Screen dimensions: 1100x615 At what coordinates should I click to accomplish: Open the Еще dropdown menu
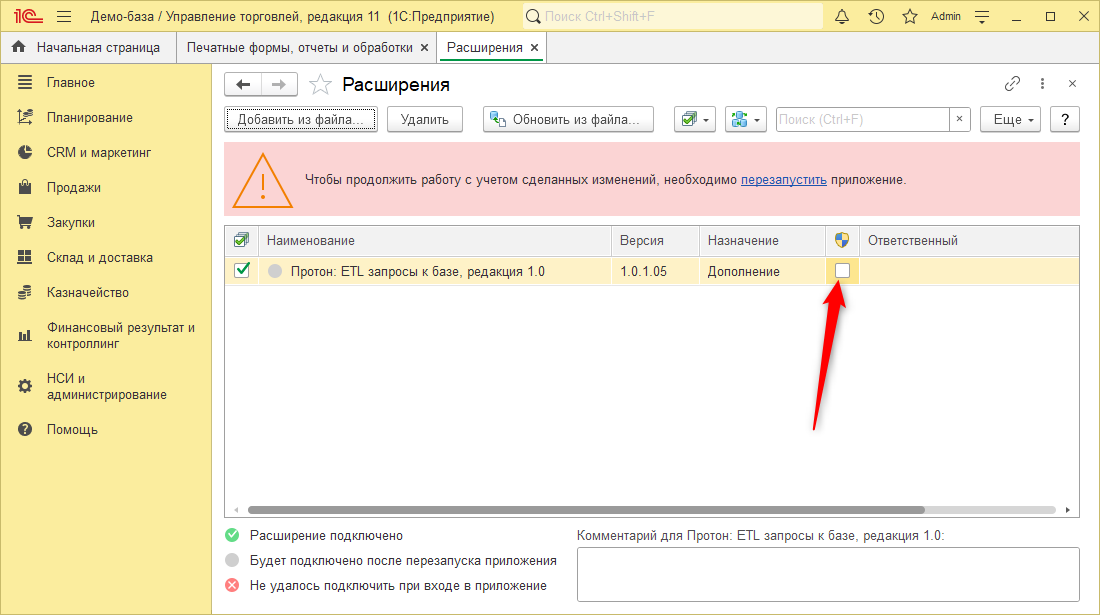tap(1010, 119)
